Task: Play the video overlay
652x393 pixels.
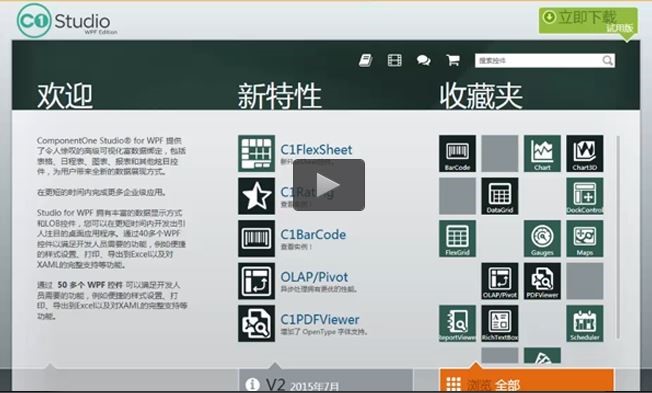Action: [x=328, y=185]
